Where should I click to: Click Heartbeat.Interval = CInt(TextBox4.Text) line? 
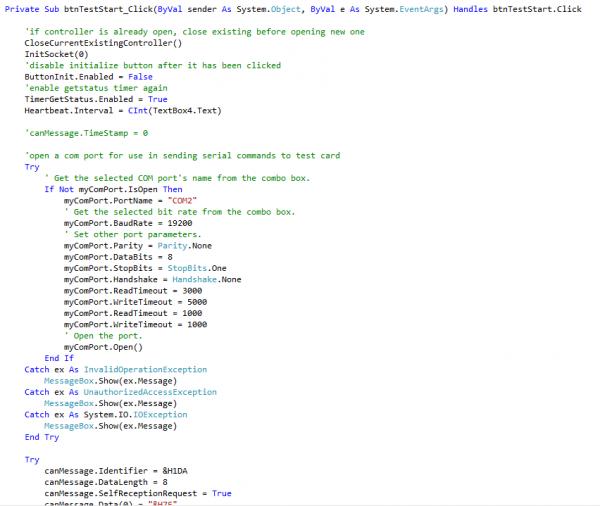pyautogui.click(x=123, y=111)
